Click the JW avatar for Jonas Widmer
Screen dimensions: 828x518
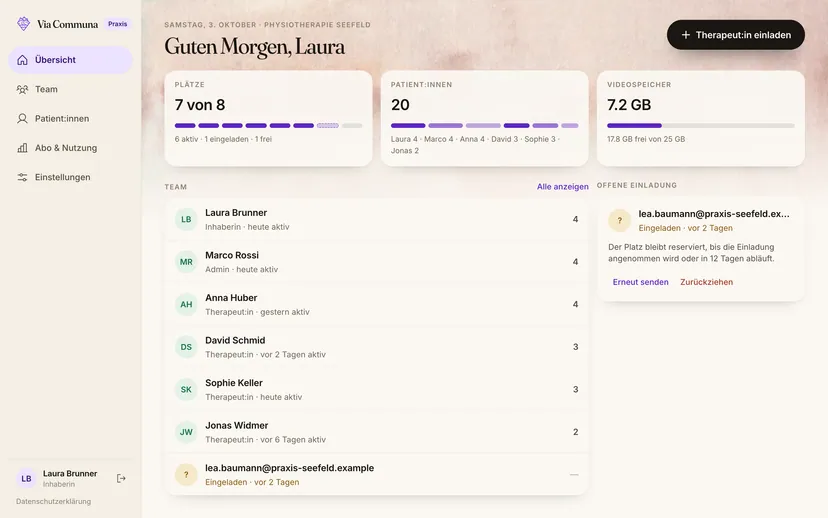pos(186,432)
